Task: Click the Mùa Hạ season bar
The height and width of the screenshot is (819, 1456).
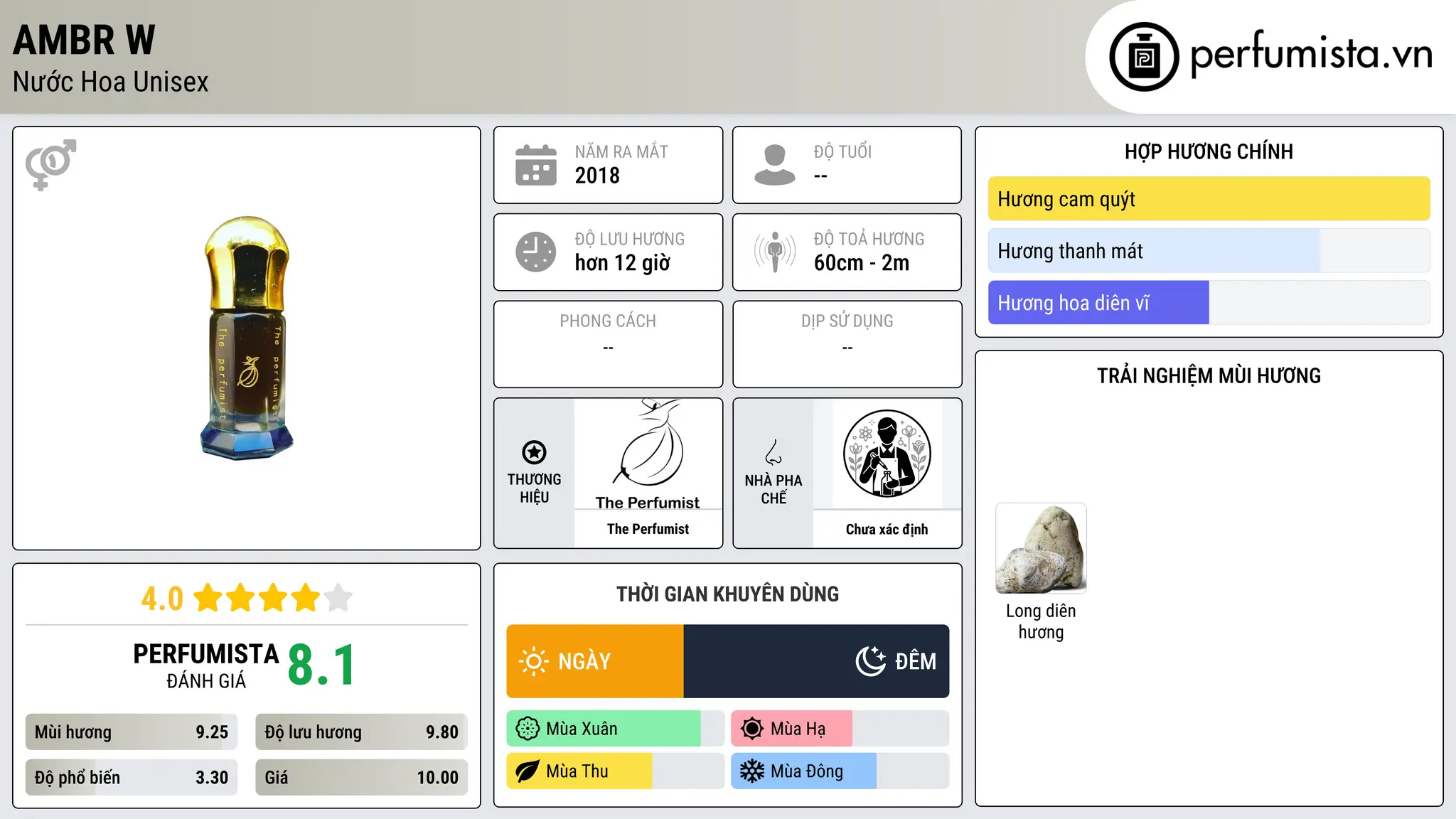Action: [x=840, y=729]
